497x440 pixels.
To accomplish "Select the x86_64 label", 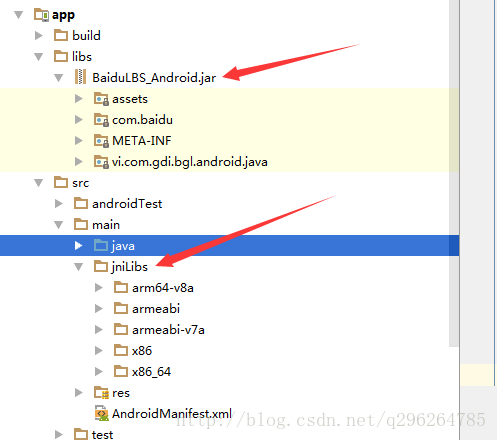I will [x=151, y=372].
